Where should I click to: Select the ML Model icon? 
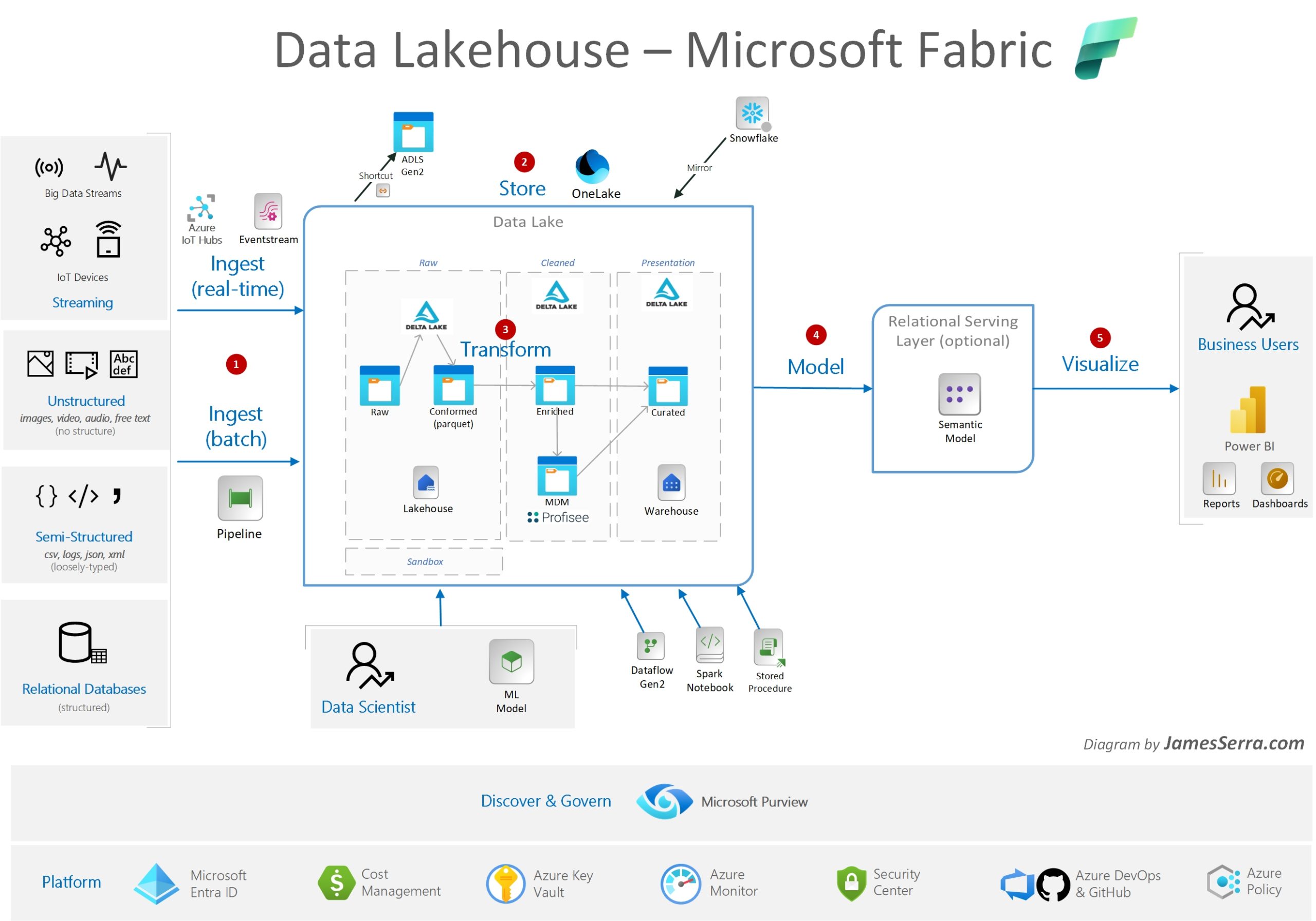click(511, 661)
